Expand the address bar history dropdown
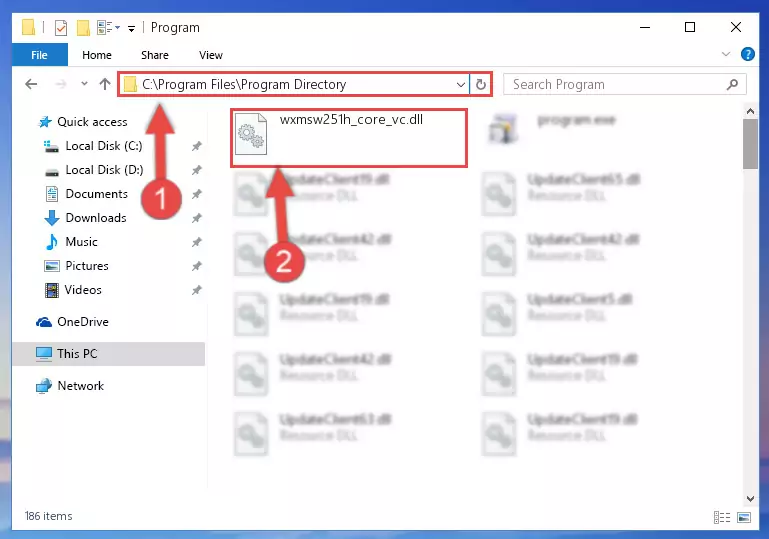Screen dimensions: 769x539 pos(461,84)
